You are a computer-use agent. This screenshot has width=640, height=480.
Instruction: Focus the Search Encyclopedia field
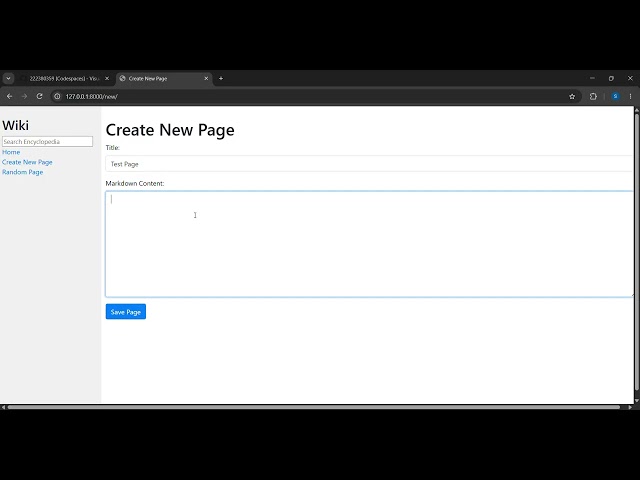click(x=47, y=142)
